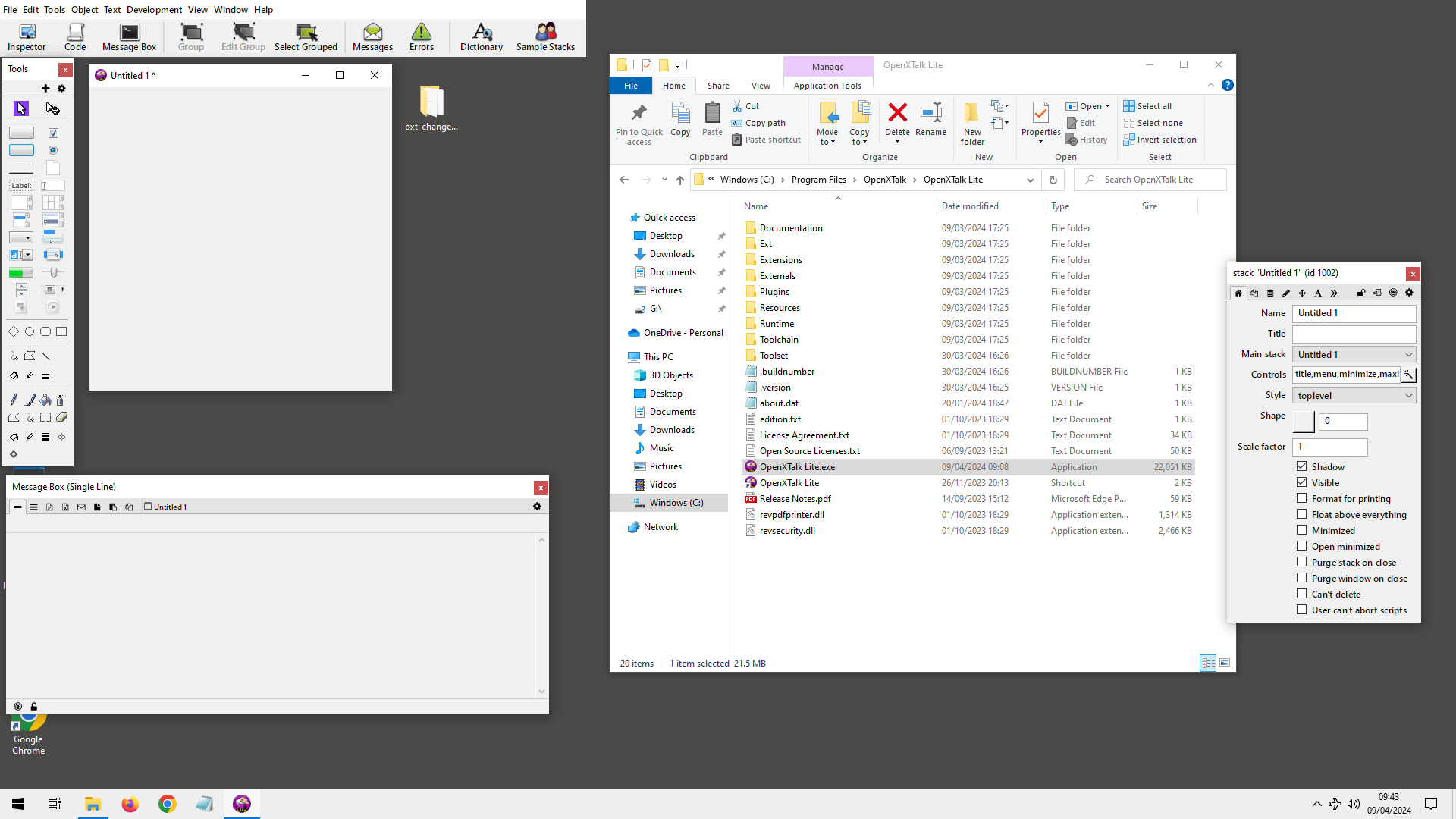Screen dimensions: 1456x819
Task: Select the paint bucket tool
Action: [45, 400]
